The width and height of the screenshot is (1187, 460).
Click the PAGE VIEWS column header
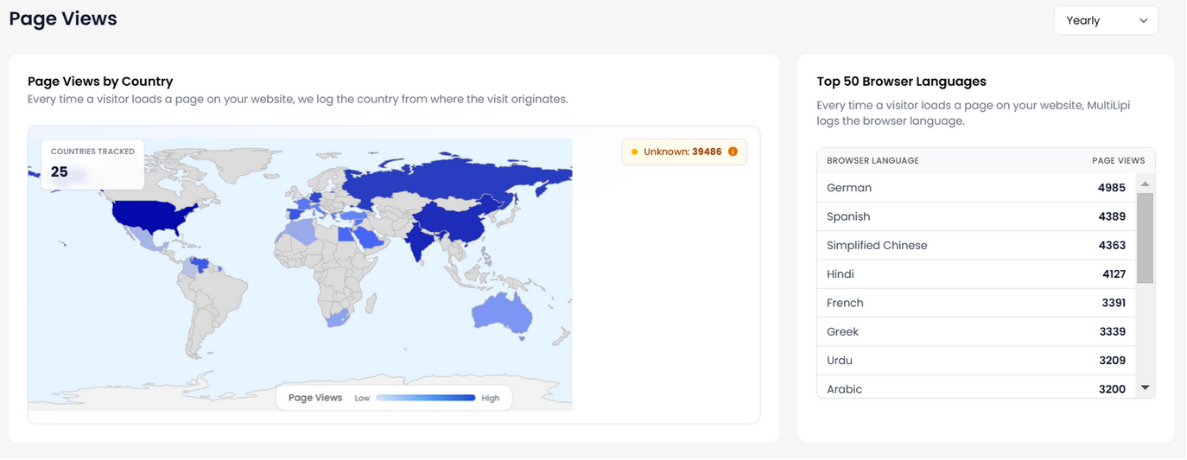tap(1118, 160)
